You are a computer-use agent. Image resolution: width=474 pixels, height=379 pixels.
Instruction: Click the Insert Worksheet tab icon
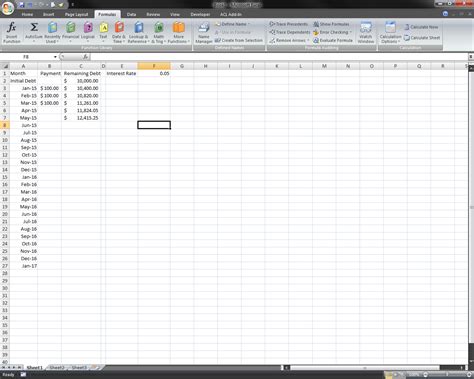click(x=95, y=367)
